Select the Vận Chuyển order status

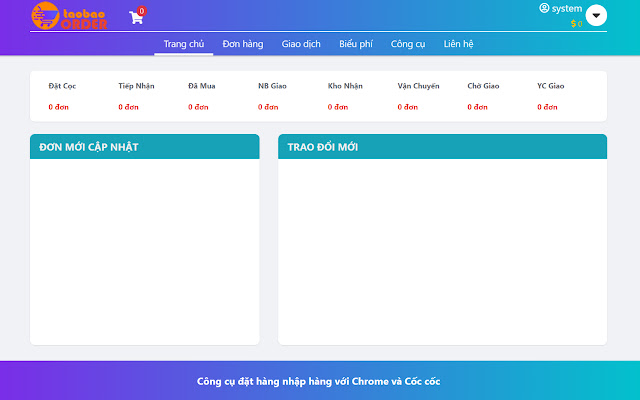point(418,86)
